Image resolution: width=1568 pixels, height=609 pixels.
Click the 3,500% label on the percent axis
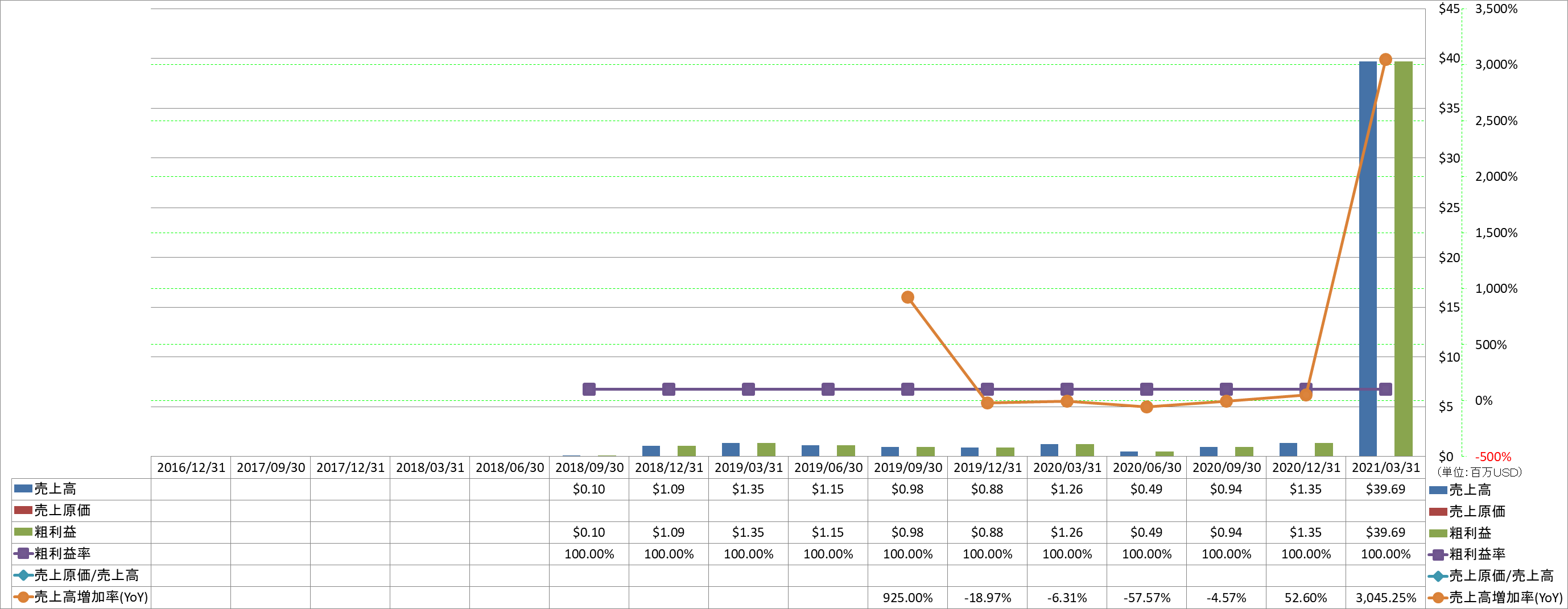[x=1496, y=9]
